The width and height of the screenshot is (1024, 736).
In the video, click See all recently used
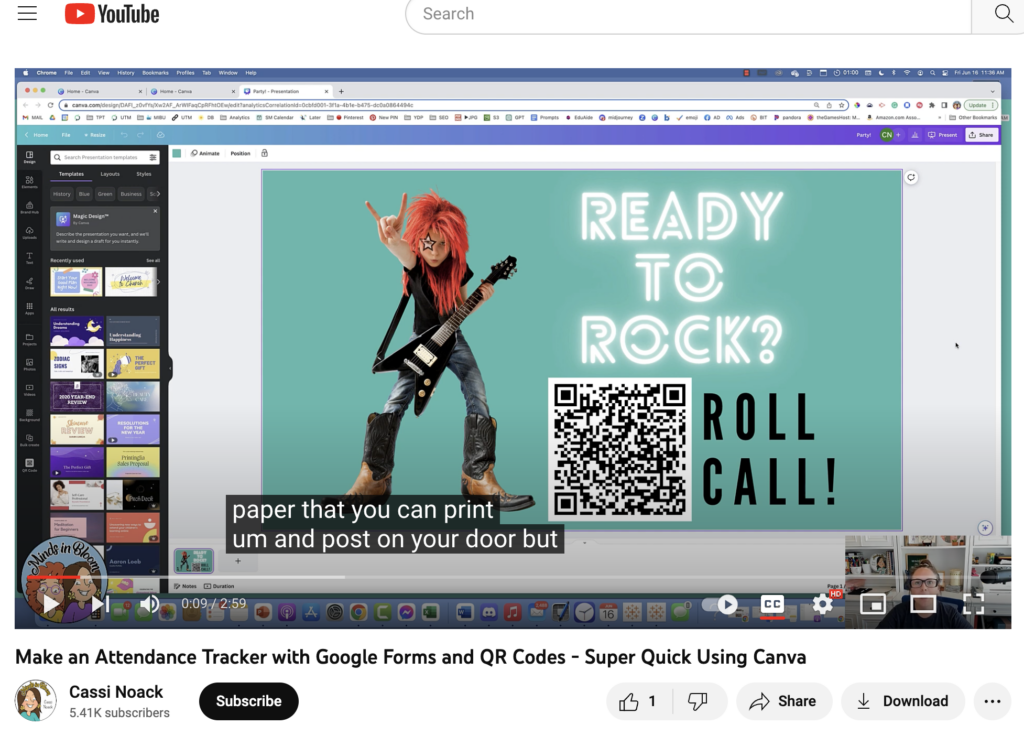coord(153,261)
